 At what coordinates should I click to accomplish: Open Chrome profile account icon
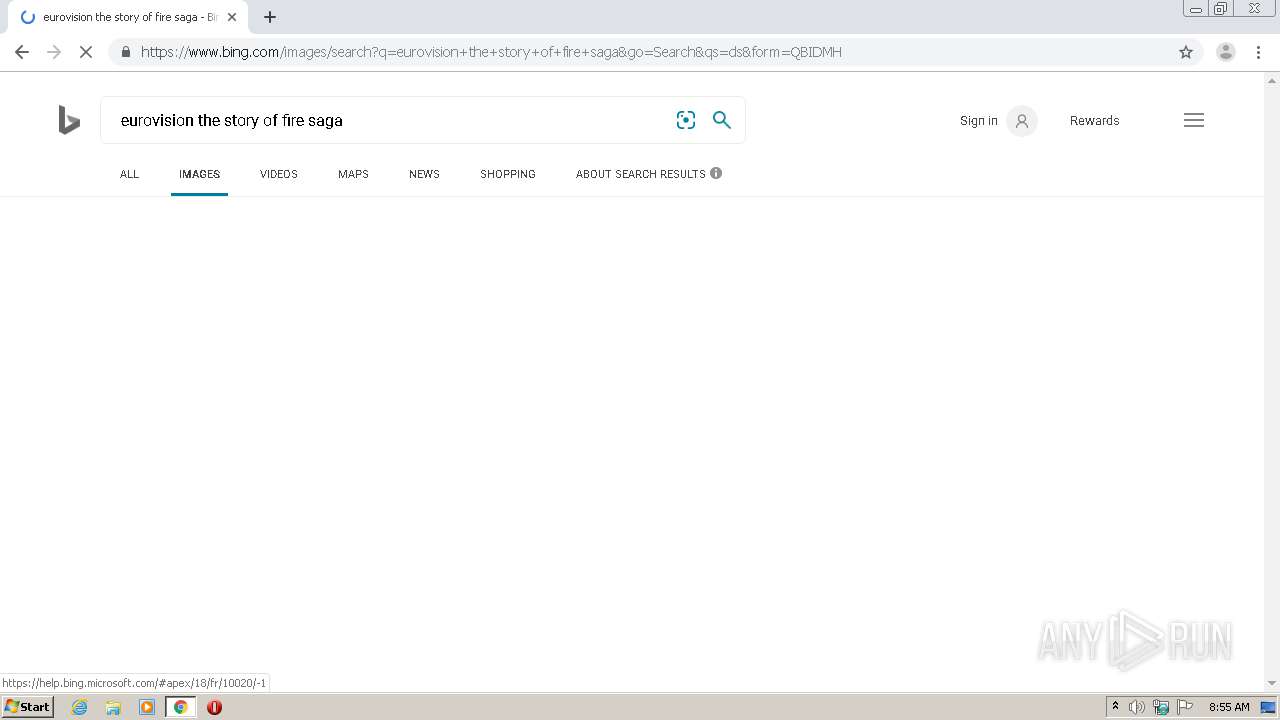coord(1226,52)
